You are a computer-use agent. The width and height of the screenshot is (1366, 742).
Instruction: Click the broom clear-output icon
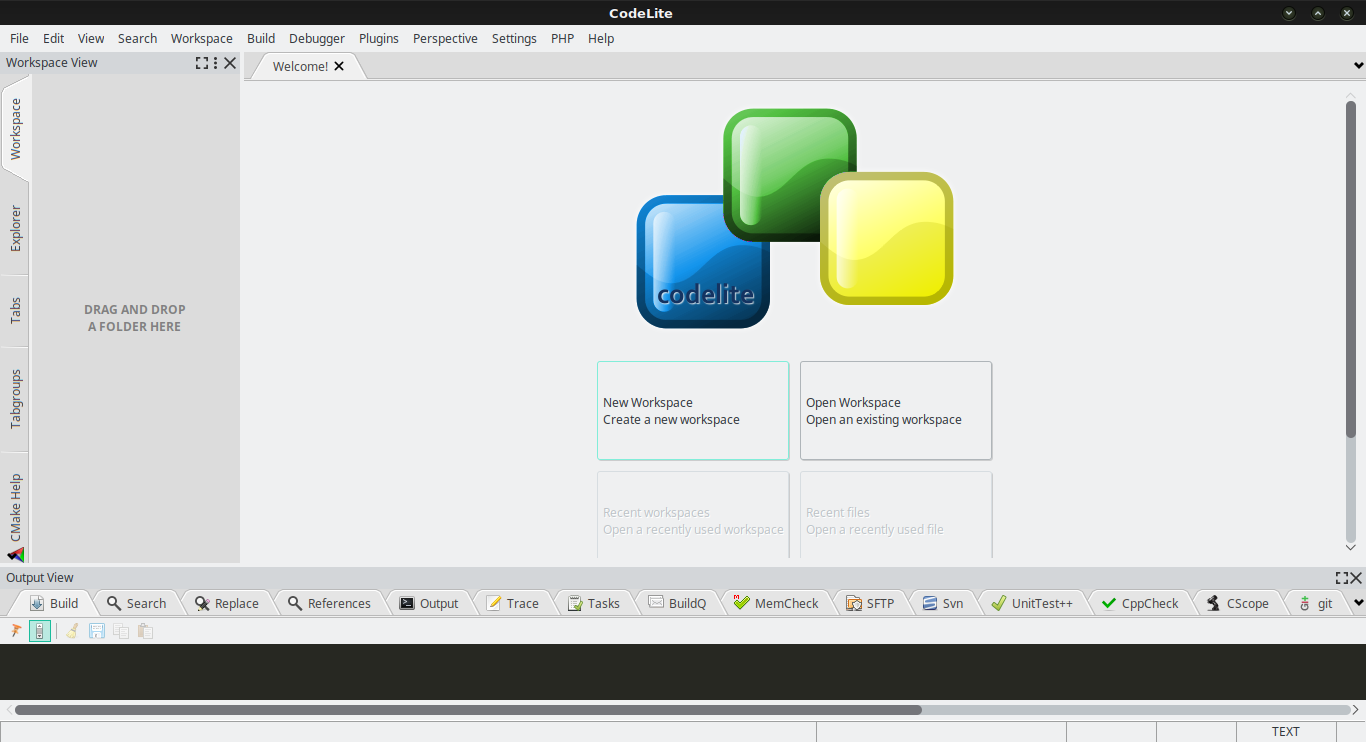point(72,631)
